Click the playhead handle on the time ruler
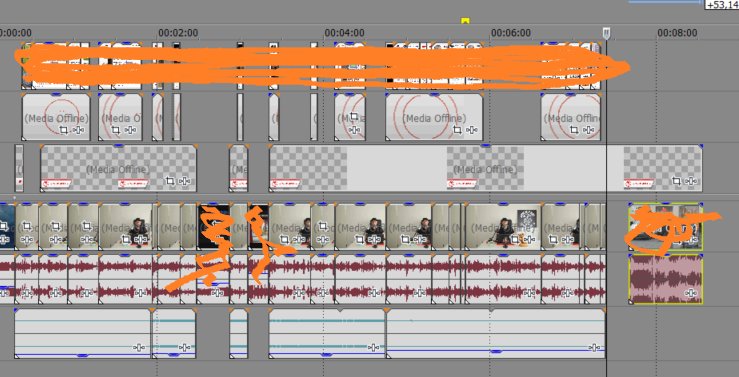Viewport: 739px width, 377px height. [x=607, y=33]
